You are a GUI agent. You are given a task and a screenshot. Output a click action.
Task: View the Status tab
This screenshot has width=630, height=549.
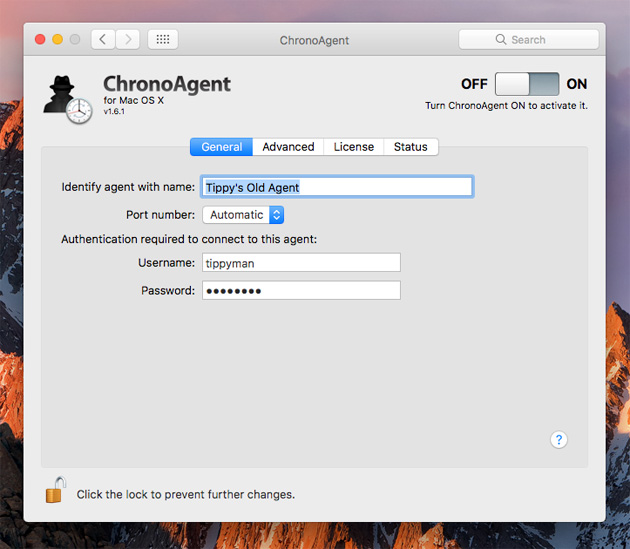[x=411, y=147]
